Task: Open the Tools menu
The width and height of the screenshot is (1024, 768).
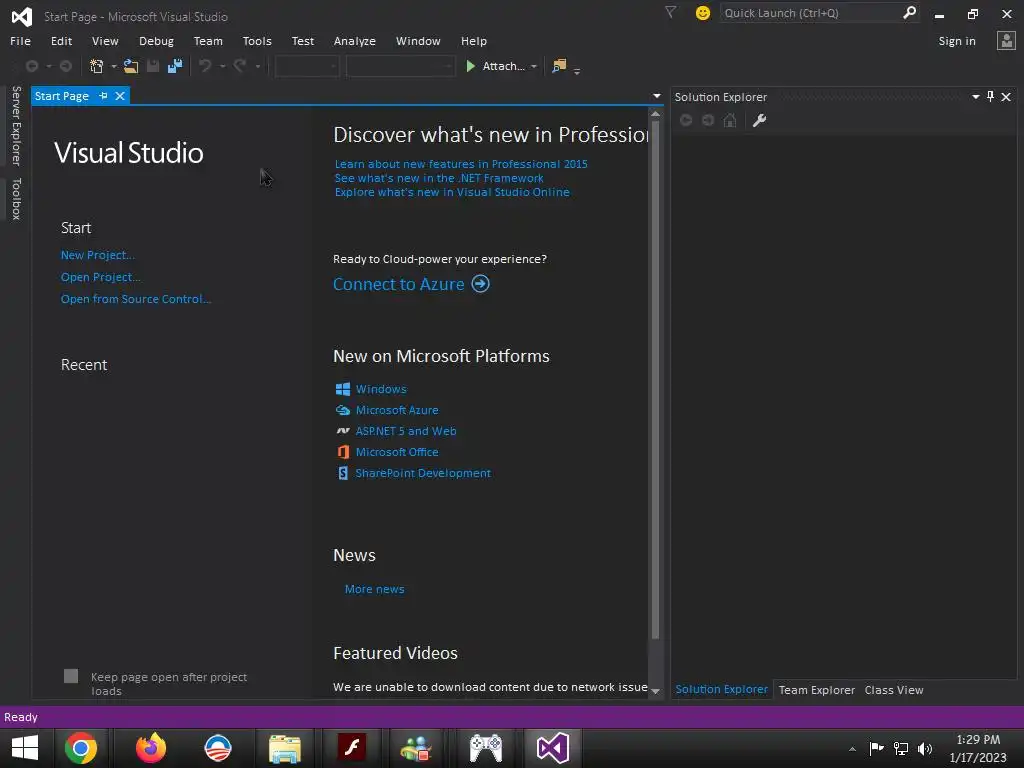Action: pyautogui.click(x=257, y=41)
